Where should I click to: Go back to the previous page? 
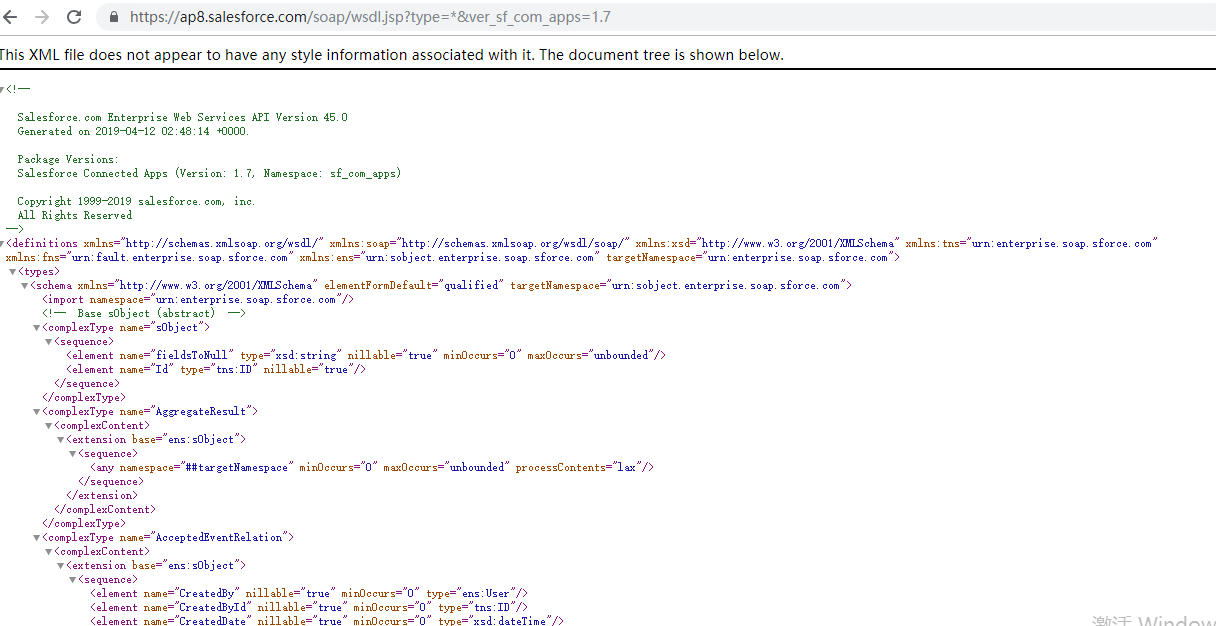11,17
